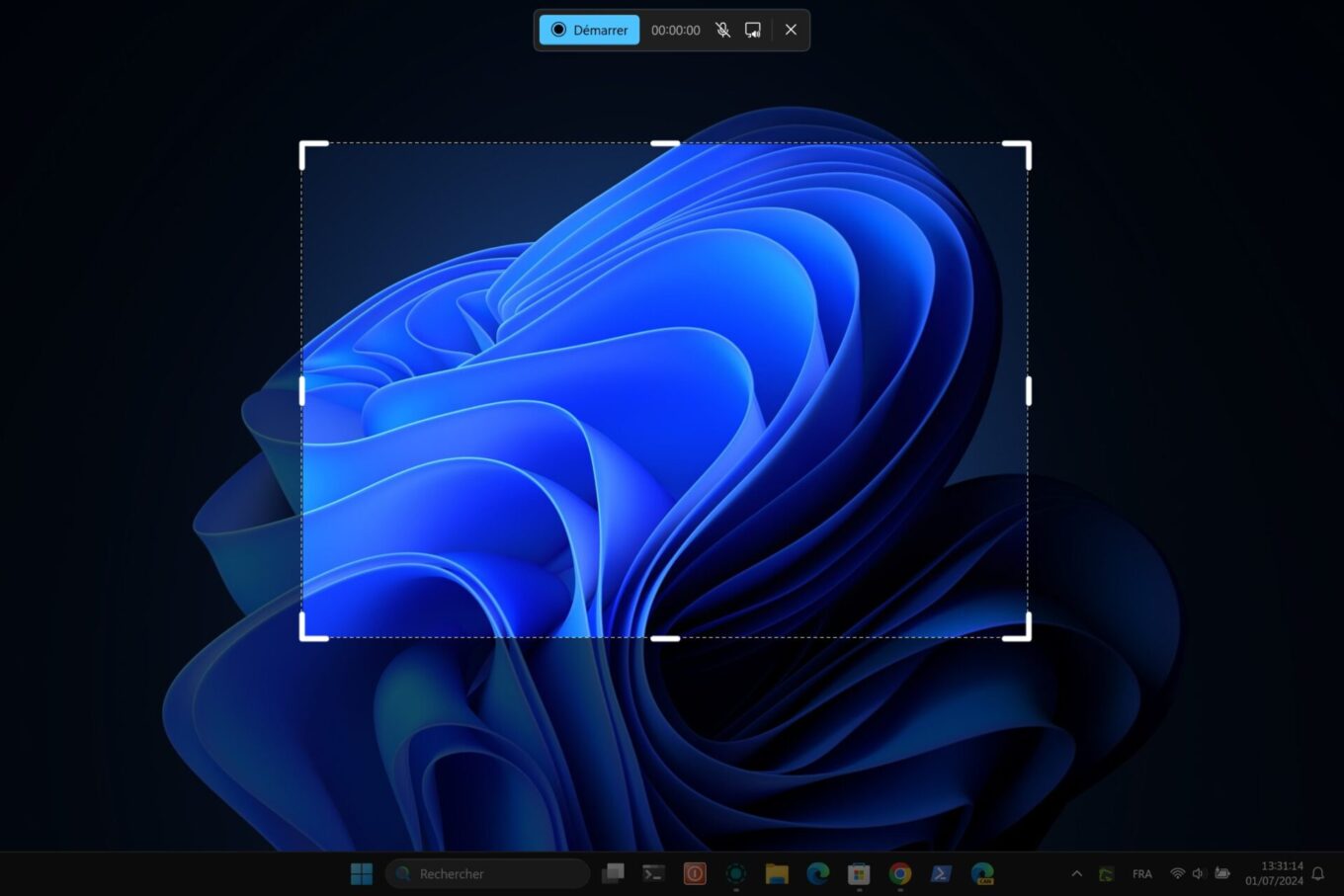Launch Microsoft Edge from the taskbar
This screenshot has width=1344, height=896.
point(817,873)
